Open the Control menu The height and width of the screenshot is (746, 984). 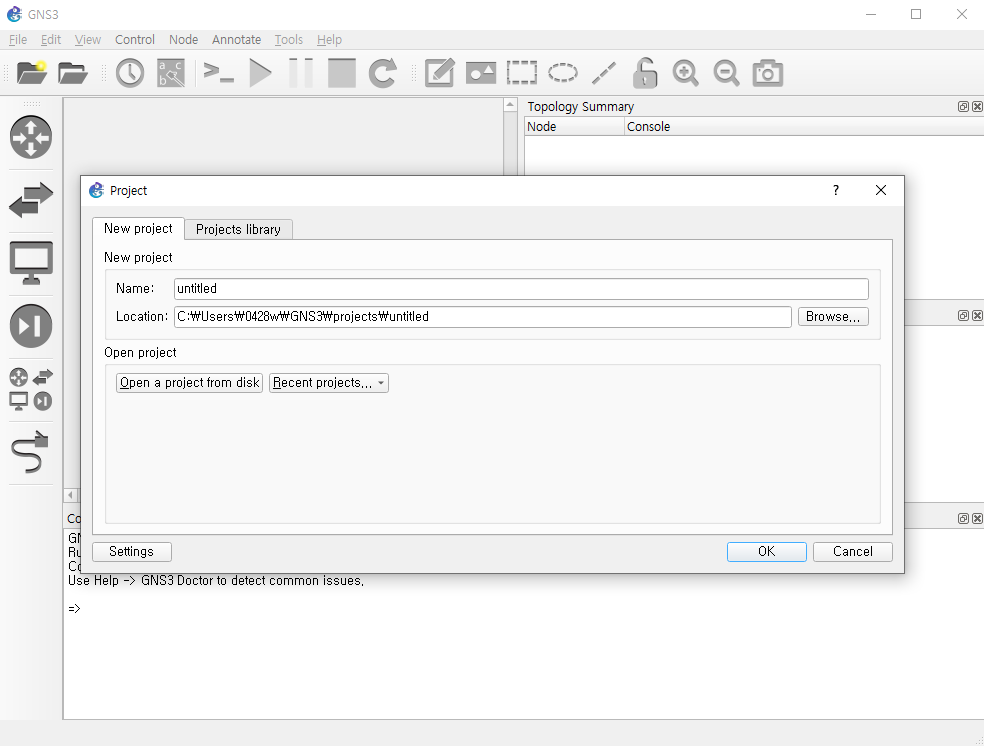click(x=134, y=40)
